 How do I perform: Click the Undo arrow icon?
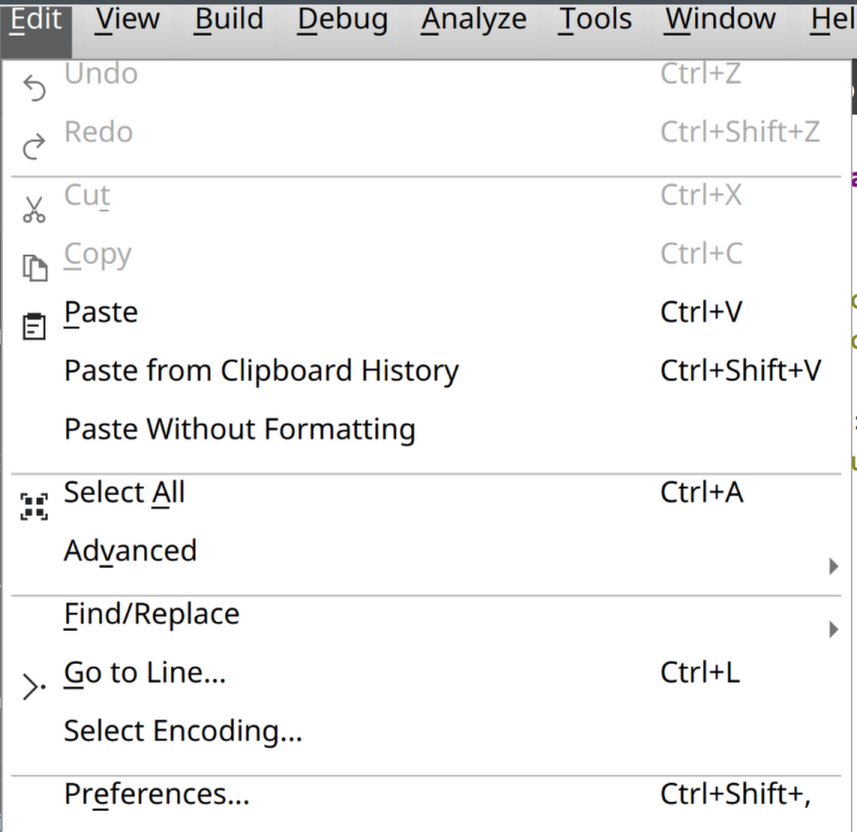[35, 90]
